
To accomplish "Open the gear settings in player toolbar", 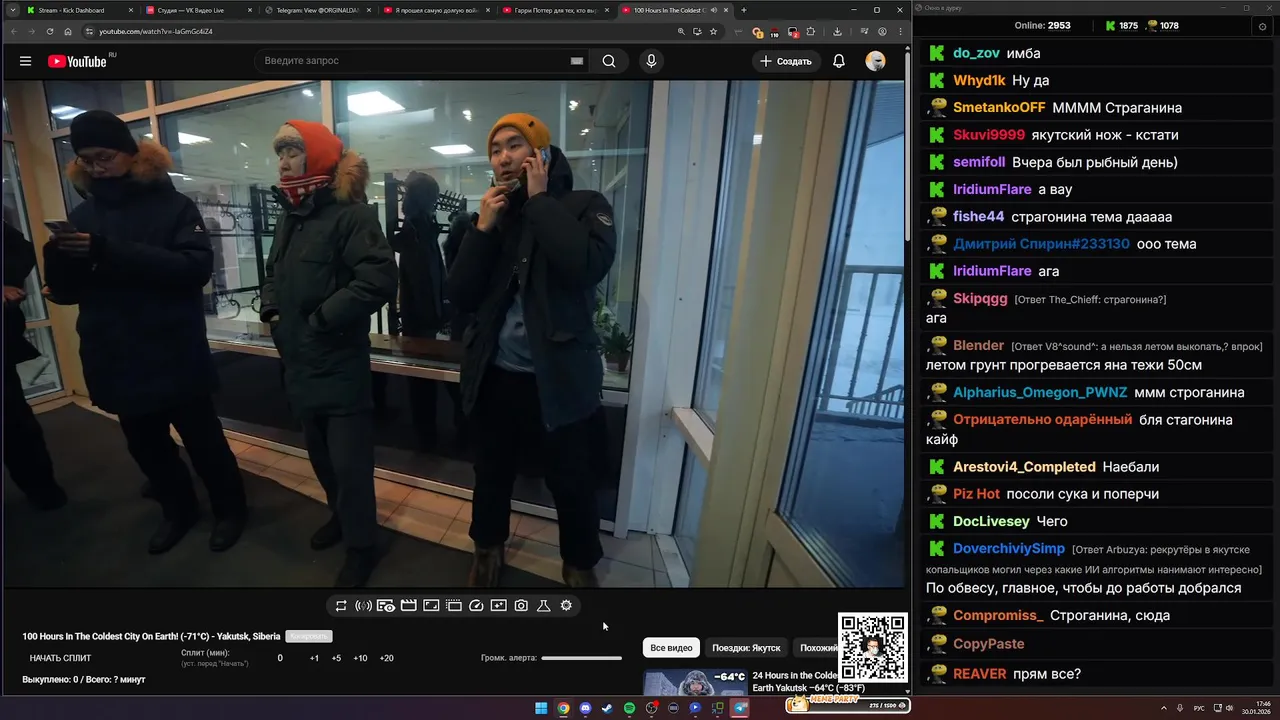I will tap(566, 606).
